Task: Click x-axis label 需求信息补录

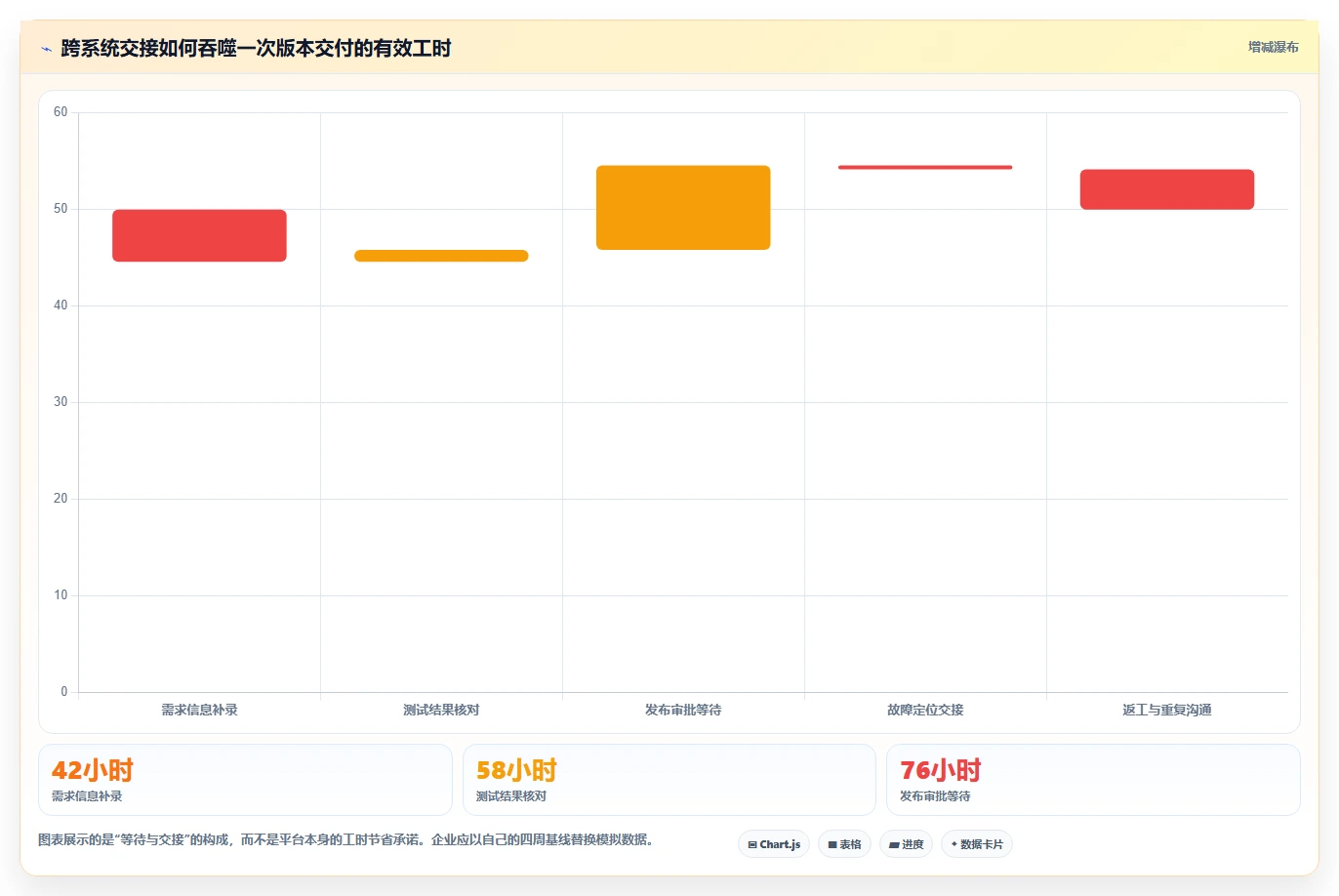Action: [x=199, y=711]
